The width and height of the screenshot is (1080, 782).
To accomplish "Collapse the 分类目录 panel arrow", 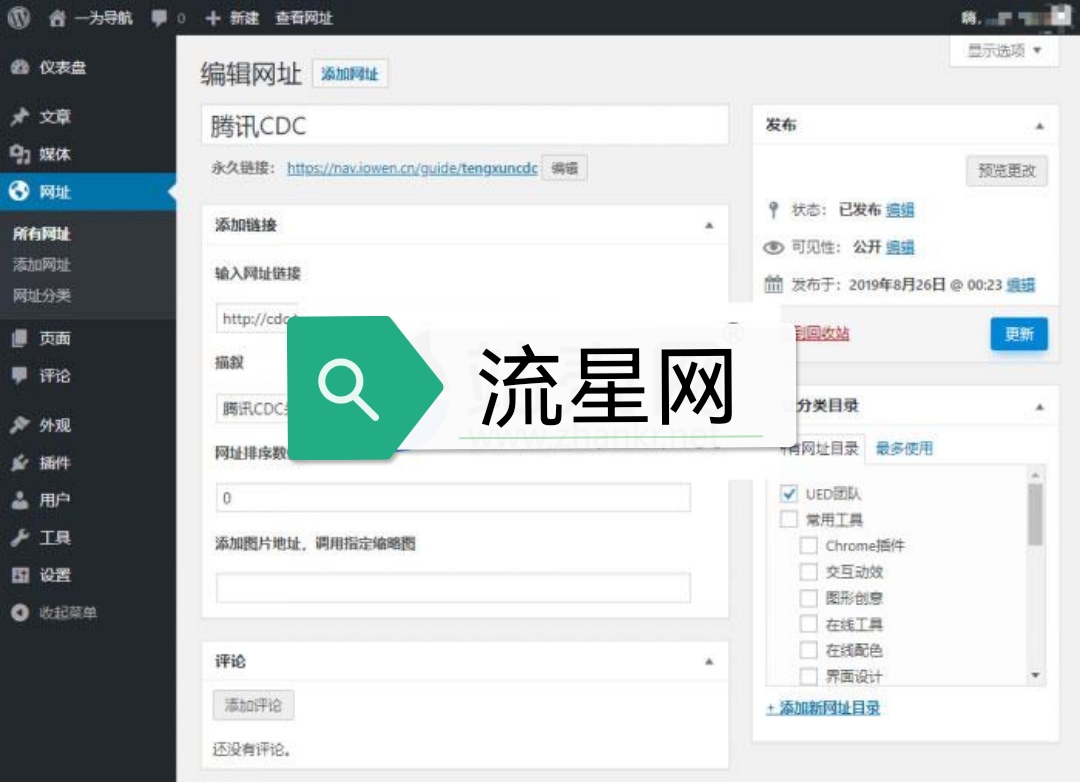I will click(x=1039, y=407).
